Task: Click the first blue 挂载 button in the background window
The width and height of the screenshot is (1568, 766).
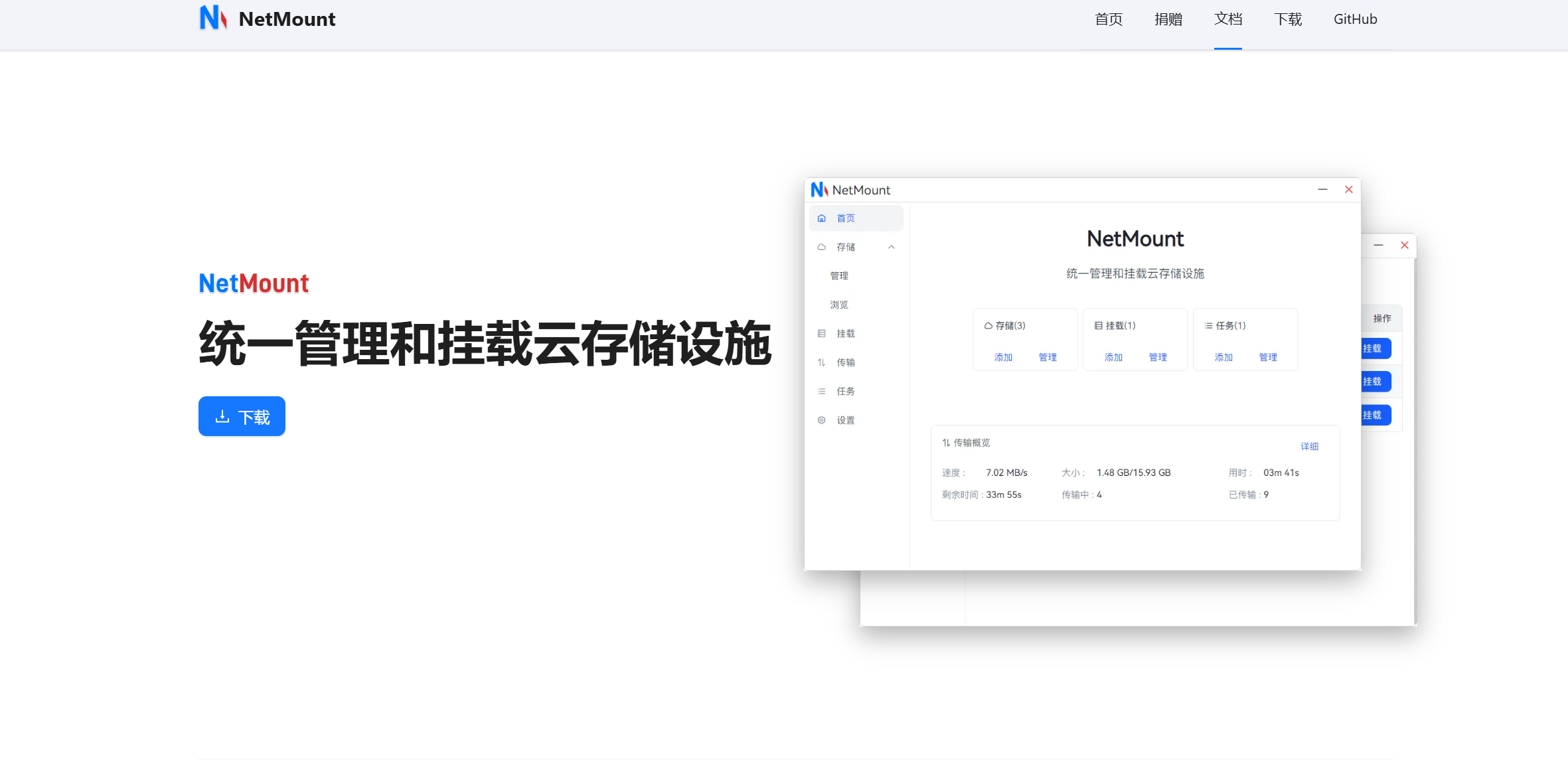Action: [x=1373, y=348]
